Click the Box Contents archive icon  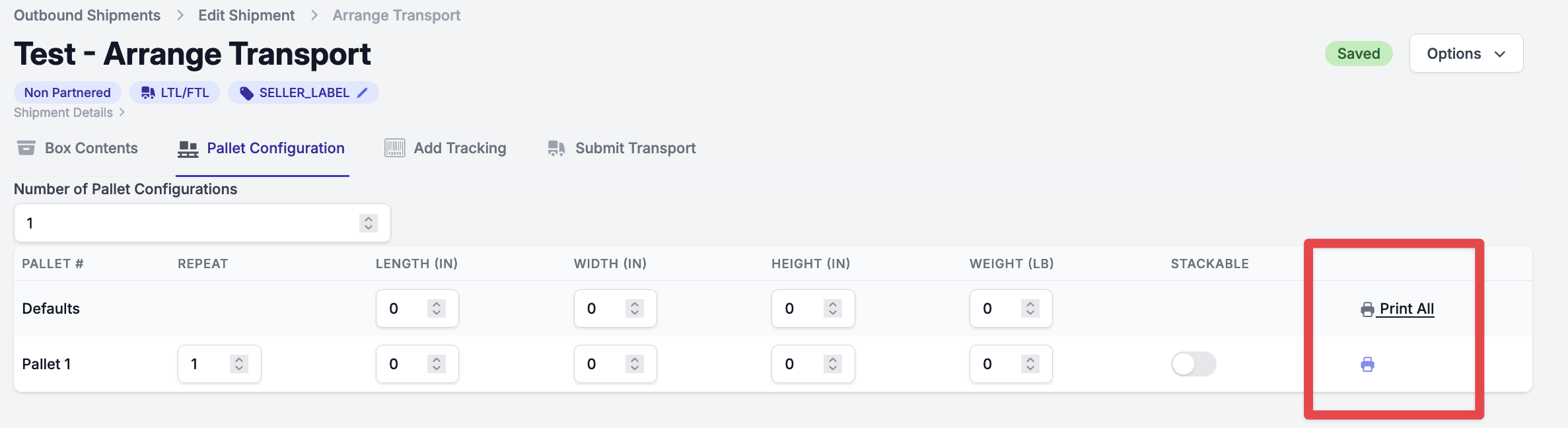pos(26,148)
